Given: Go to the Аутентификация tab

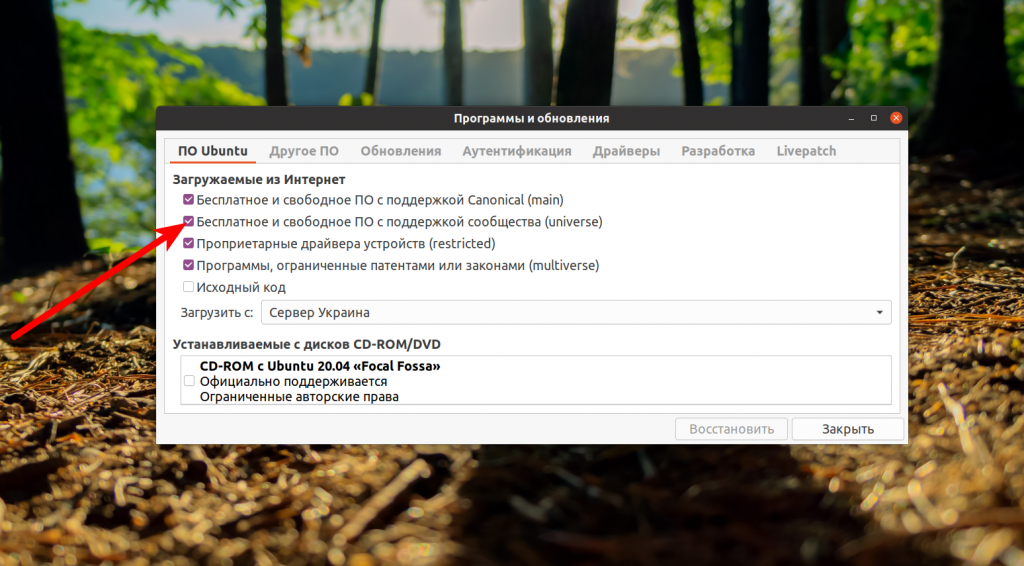Looking at the screenshot, I should pos(516,151).
